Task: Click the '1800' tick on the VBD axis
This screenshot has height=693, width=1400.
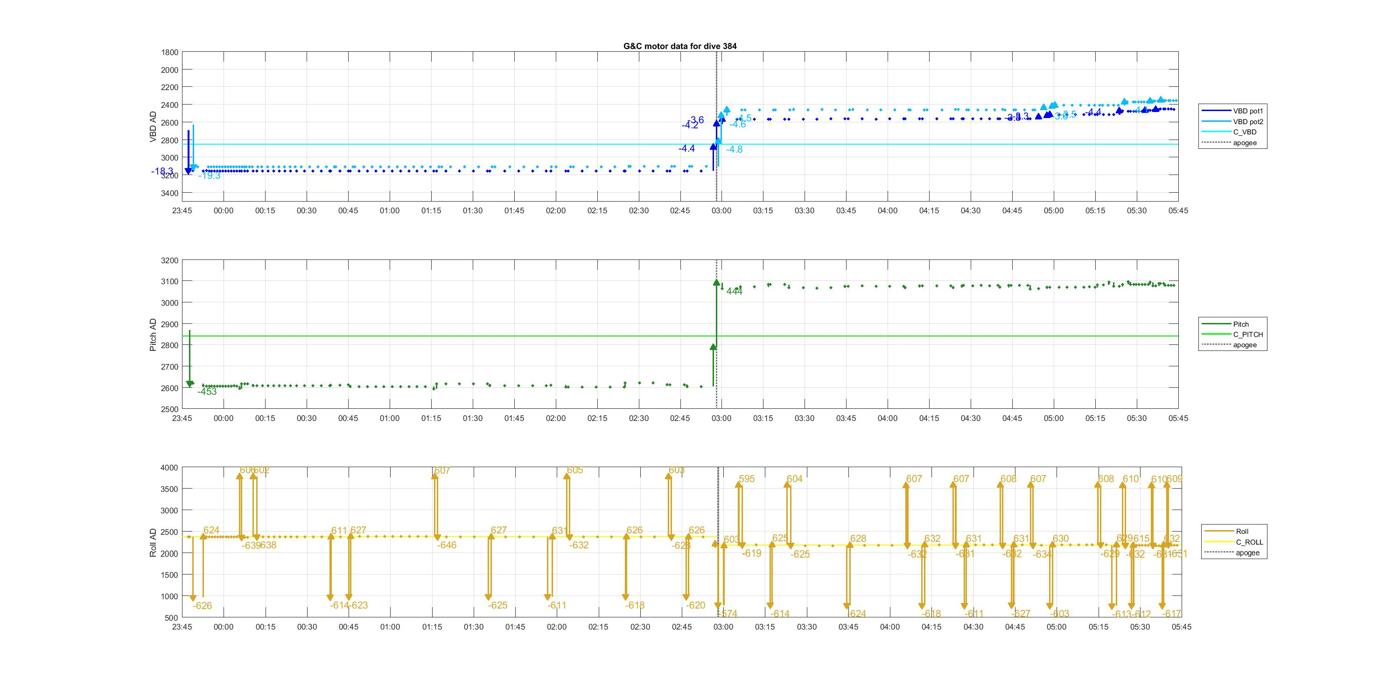Action: (170, 52)
